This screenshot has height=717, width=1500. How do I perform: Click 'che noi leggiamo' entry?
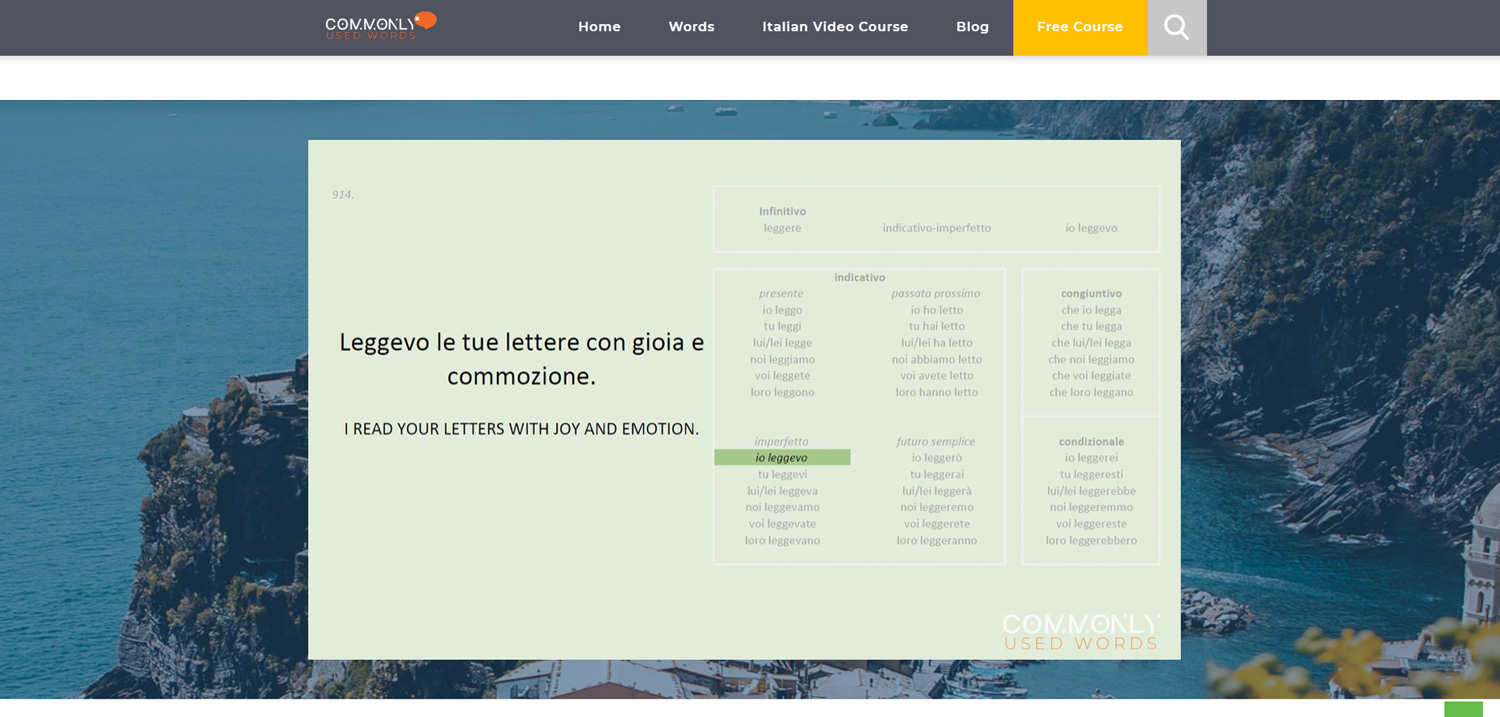click(x=1091, y=359)
